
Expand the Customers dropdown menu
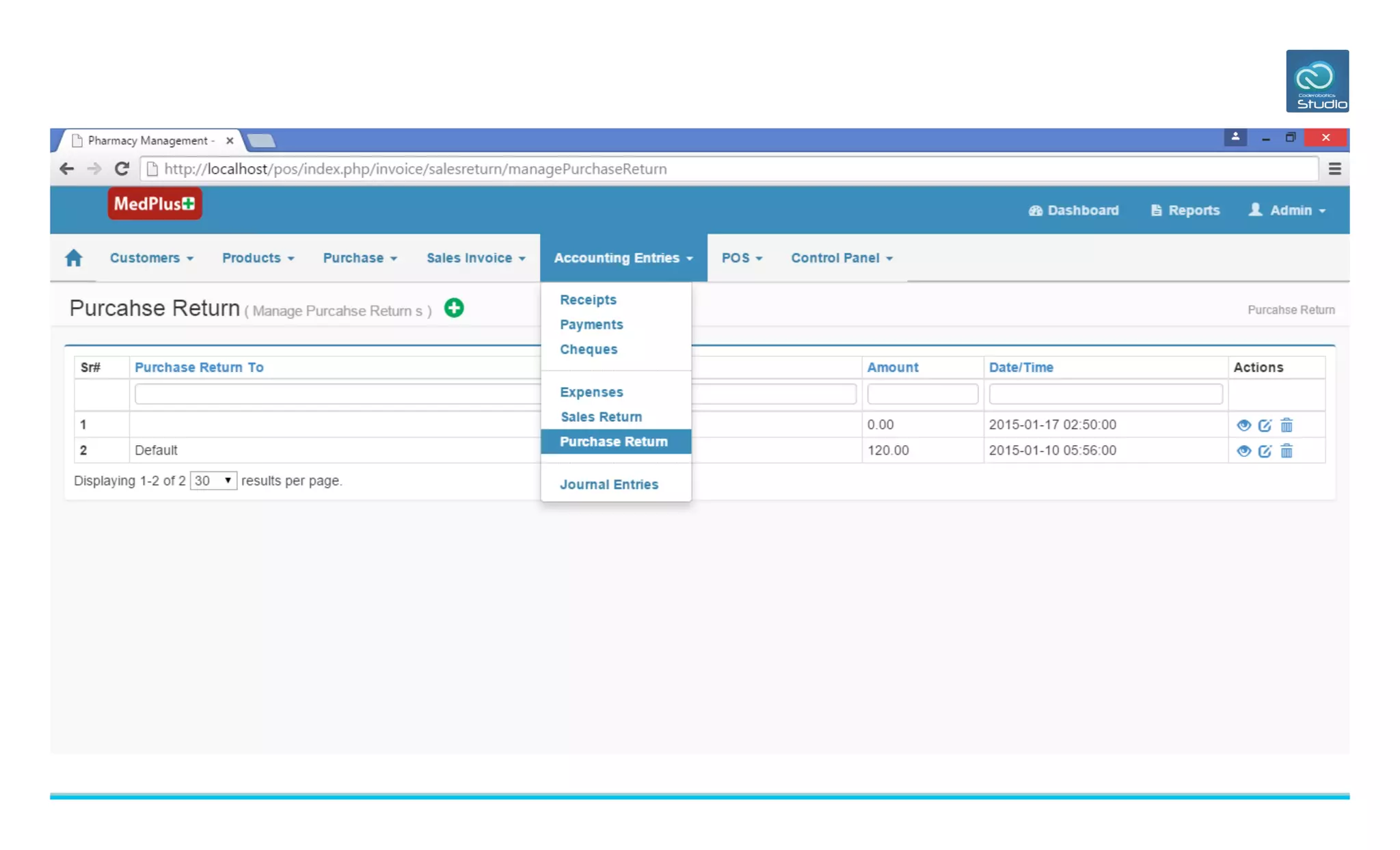[151, 258]
